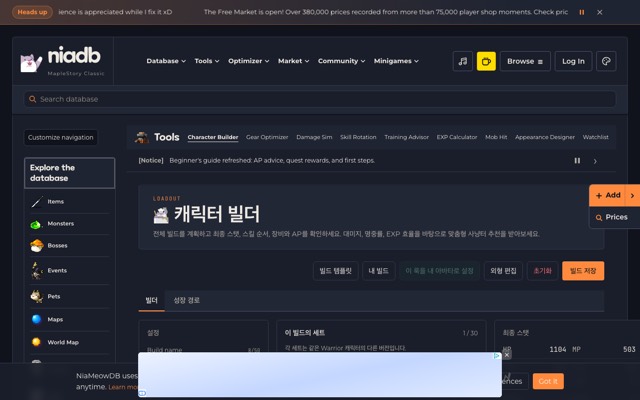640x400 pixels.
Task: Click Customize navigation button
Action: point(61,138)
